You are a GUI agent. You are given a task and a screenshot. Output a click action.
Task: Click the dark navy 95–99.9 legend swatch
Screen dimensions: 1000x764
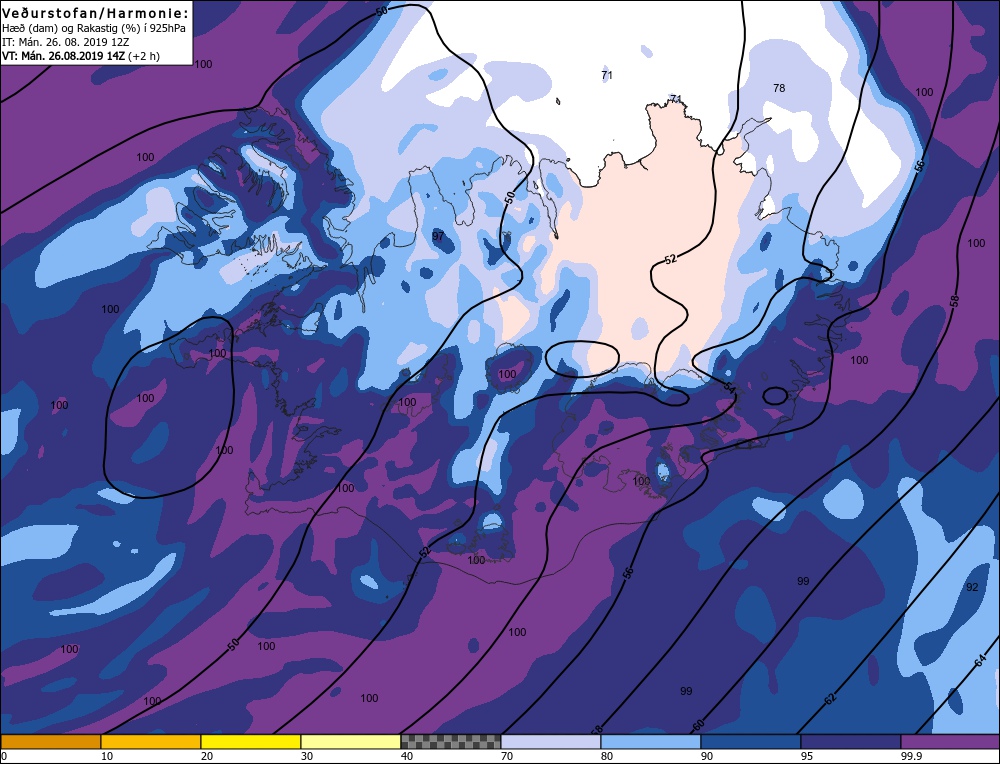point(851,742)
